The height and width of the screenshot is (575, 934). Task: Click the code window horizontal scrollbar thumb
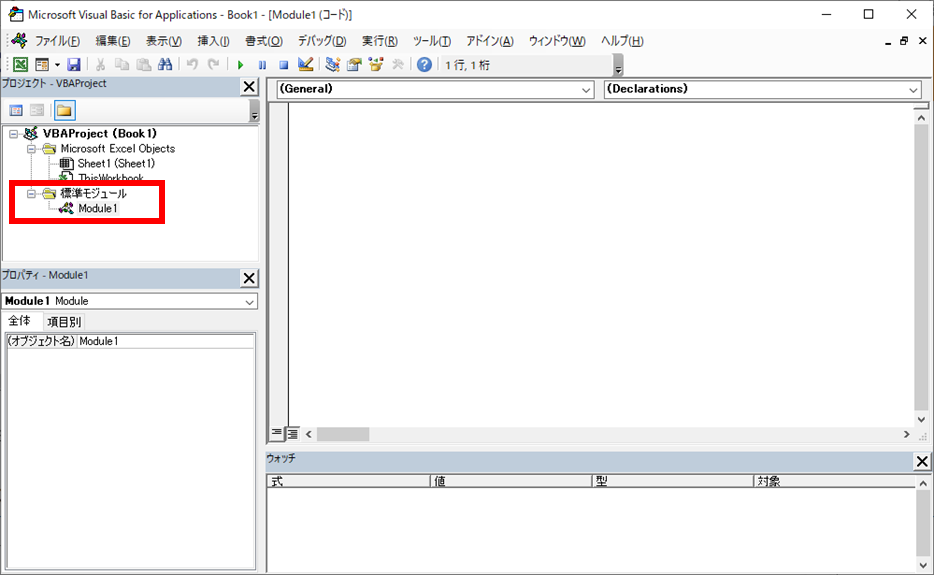[343, 434]
